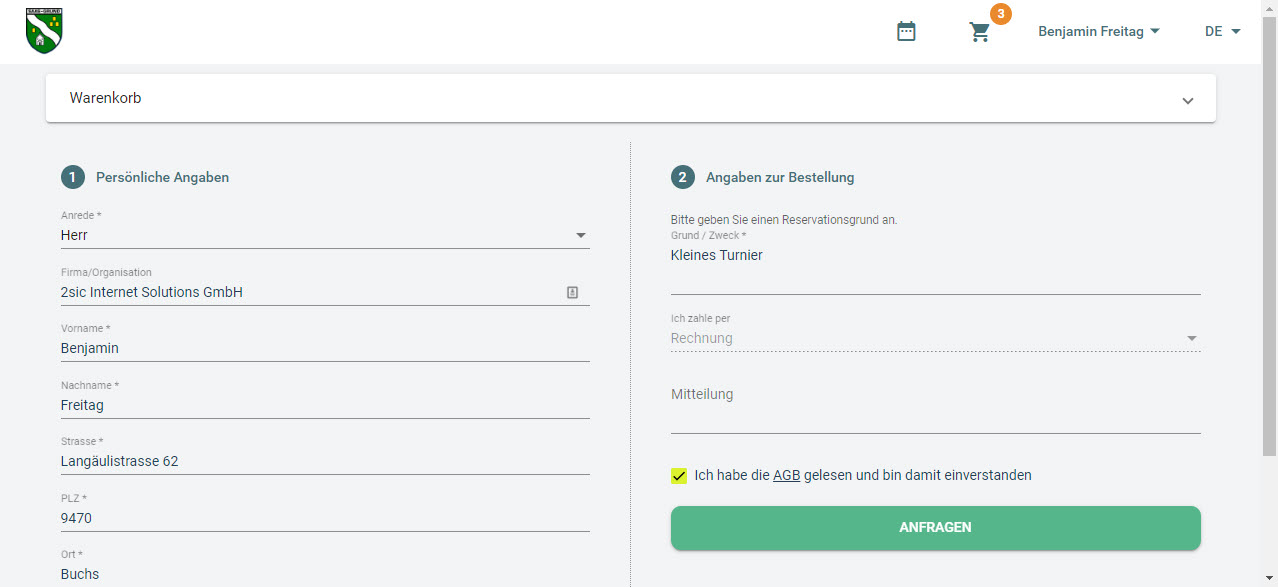Click the Mitteilung message field
1278x587 pixels.
click(x=935, y=412)
